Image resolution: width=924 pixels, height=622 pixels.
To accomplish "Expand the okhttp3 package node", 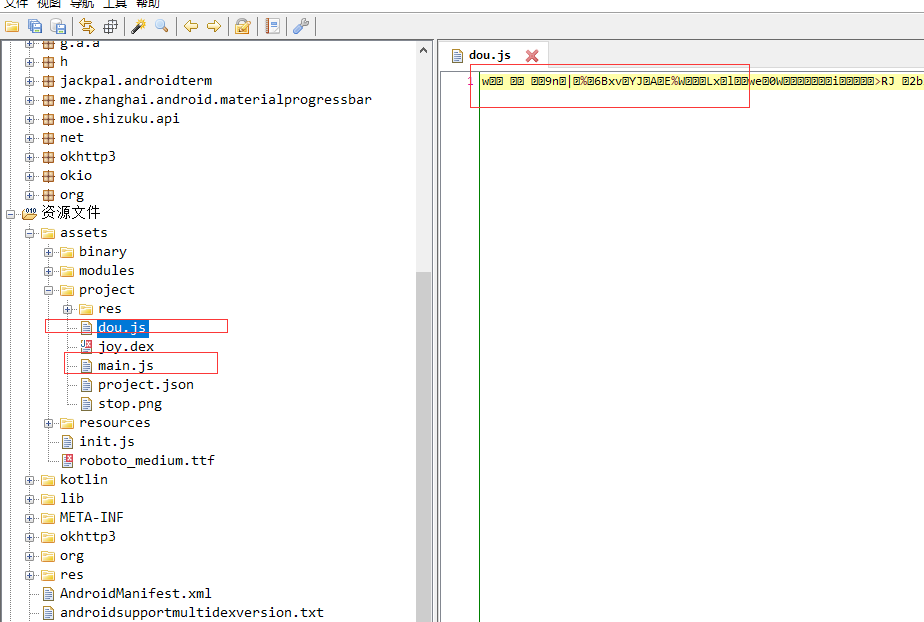I will [x=30, y=157].
